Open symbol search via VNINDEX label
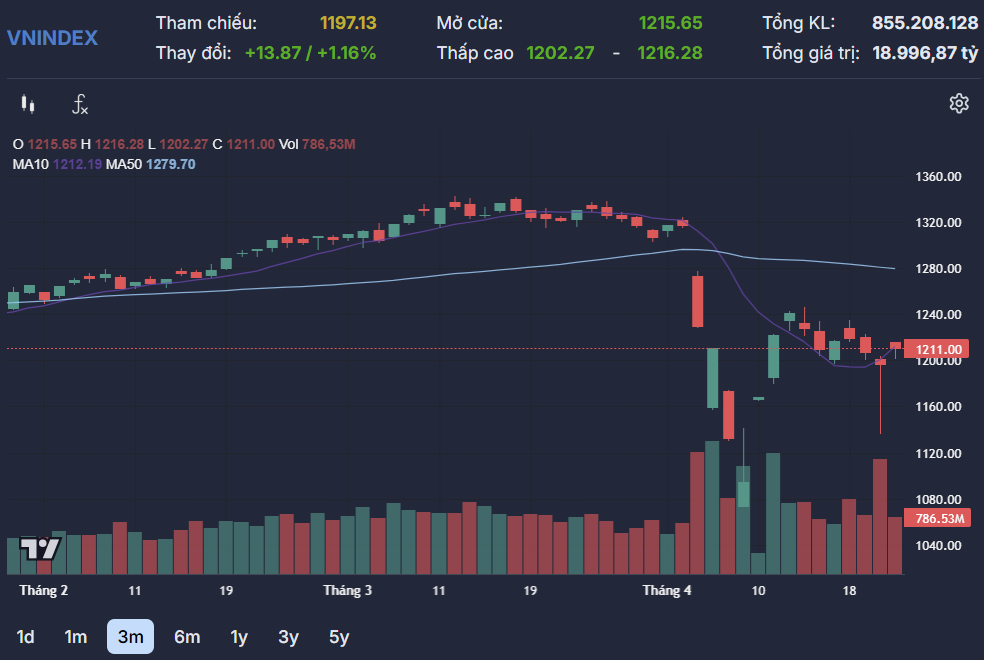This screenshot has width=984, height=660. pos(54,38)
